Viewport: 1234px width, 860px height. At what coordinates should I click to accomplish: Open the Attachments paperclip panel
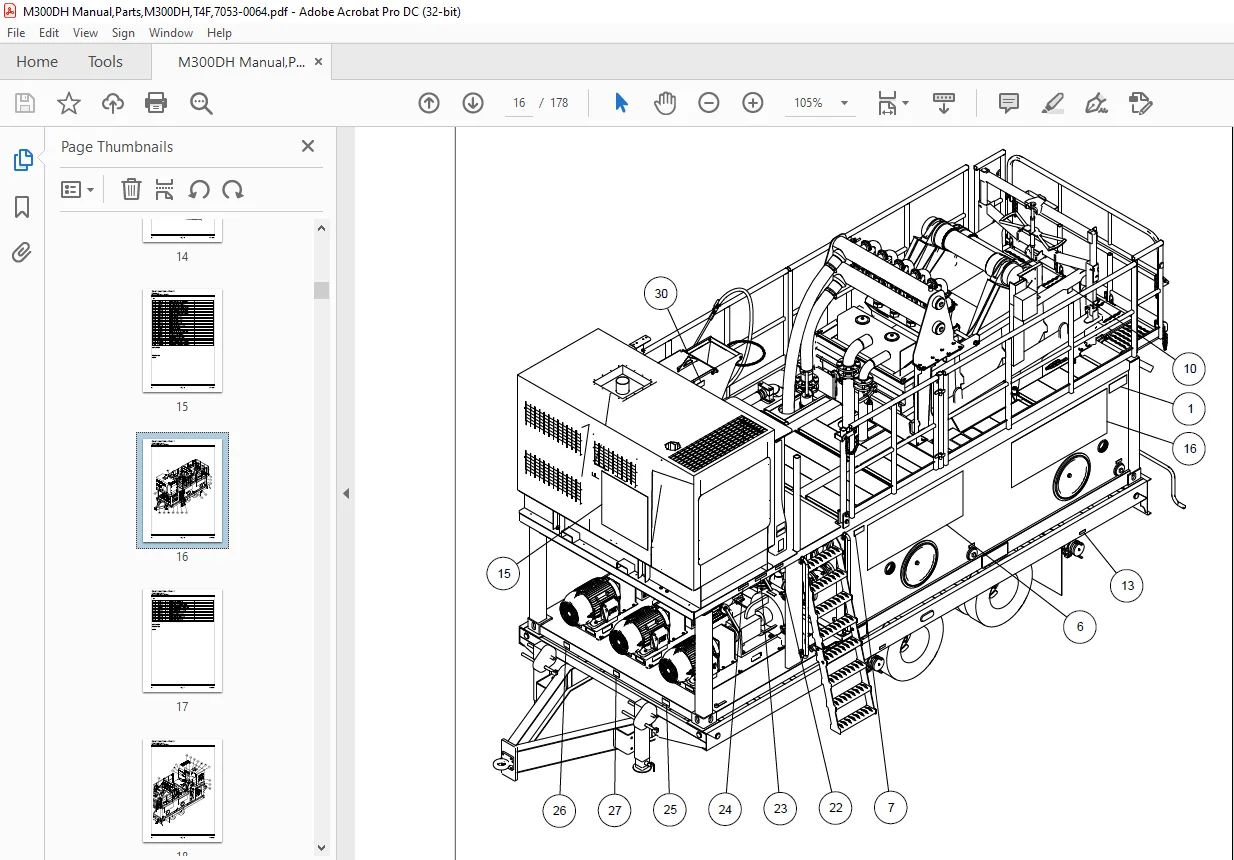click(x=22, y=252)
